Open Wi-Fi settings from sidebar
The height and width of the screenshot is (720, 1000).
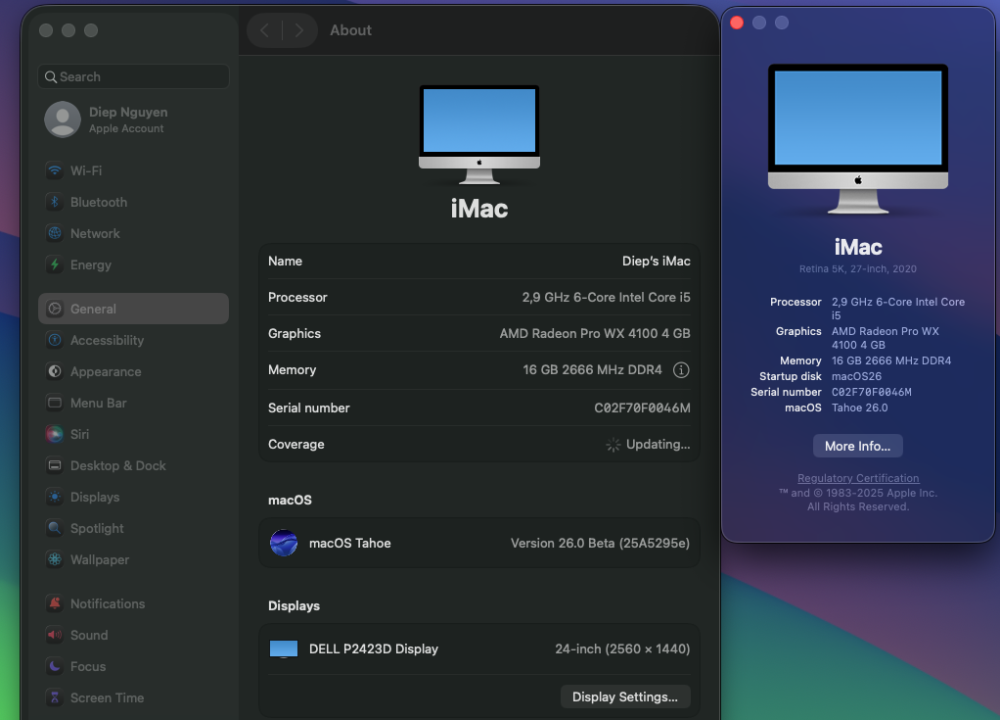pos(133,171)
